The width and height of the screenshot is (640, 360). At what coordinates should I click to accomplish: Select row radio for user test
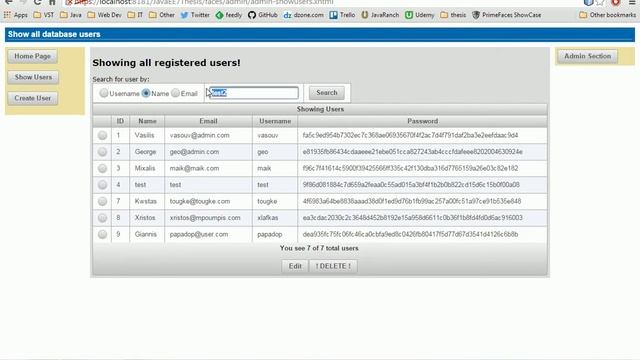pyautogui.click(x=102, y=185)
